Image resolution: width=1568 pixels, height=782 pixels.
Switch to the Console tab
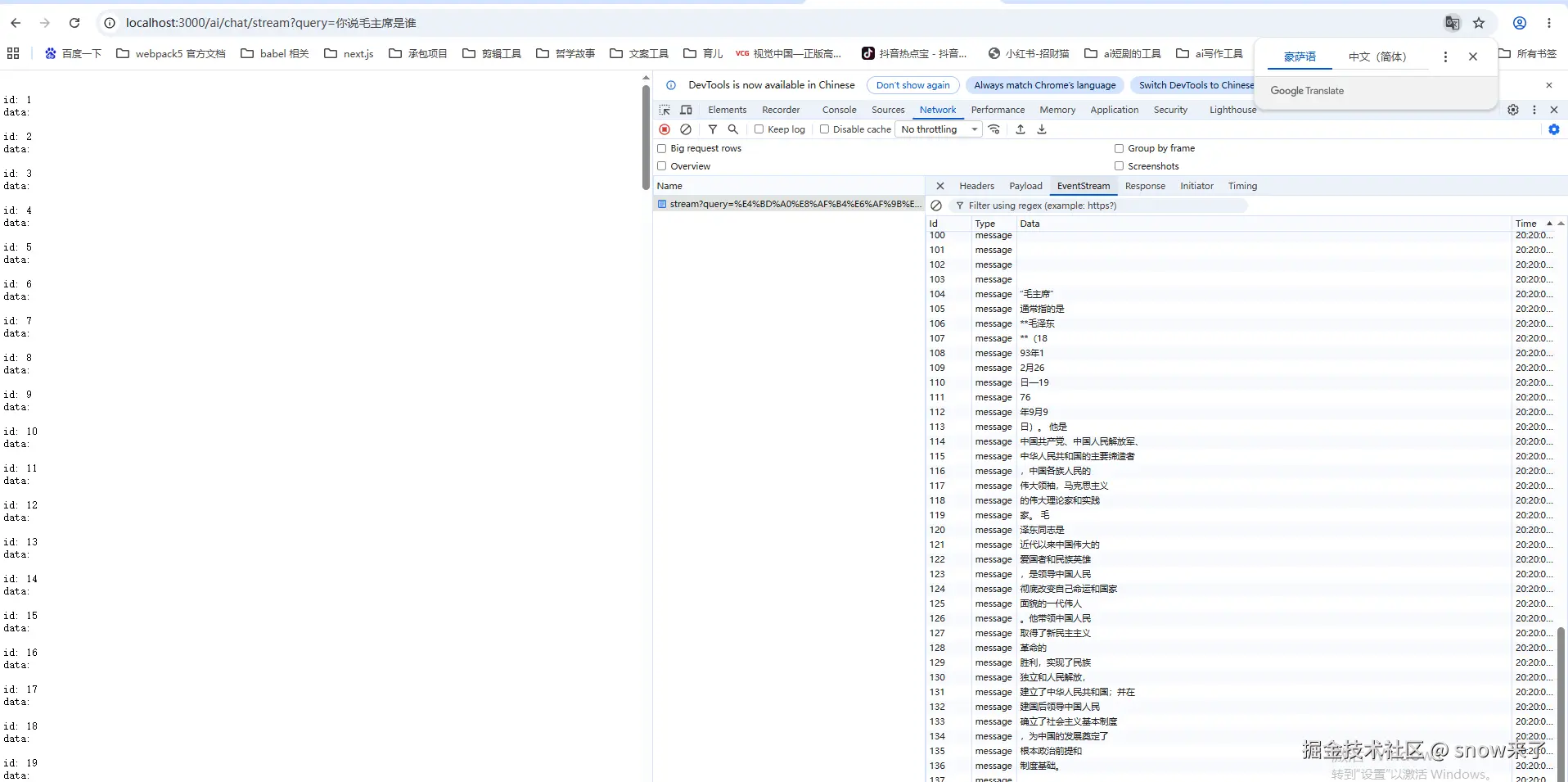coord(839,110)
